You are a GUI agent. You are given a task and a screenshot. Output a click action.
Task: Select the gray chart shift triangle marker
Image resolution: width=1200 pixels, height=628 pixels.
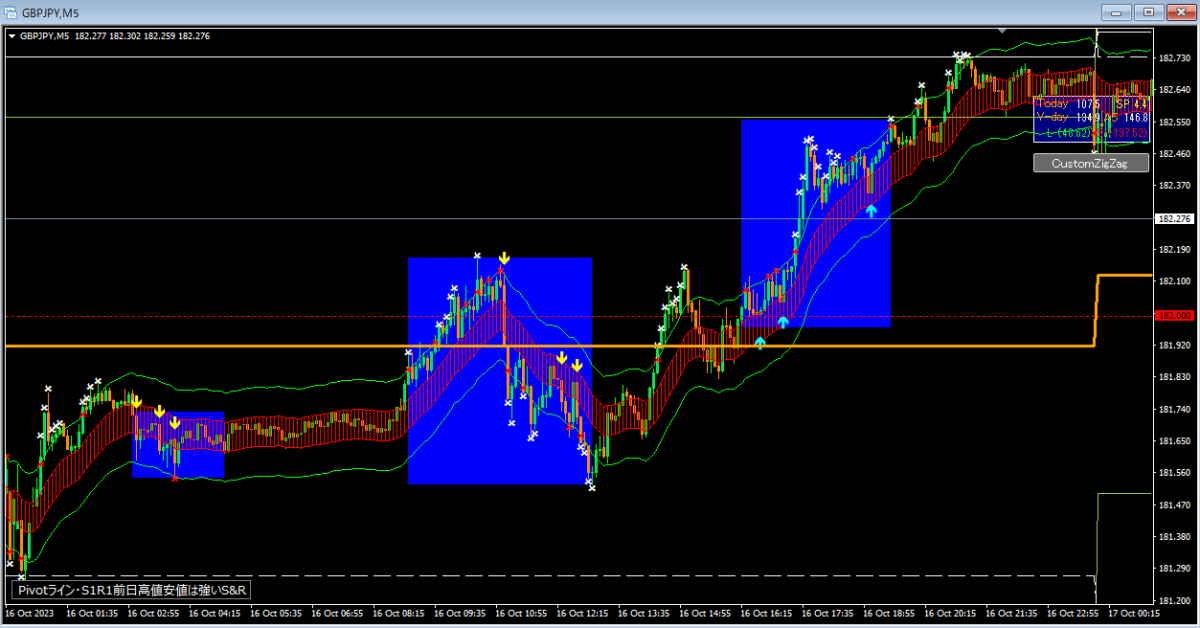(1006, 32)
